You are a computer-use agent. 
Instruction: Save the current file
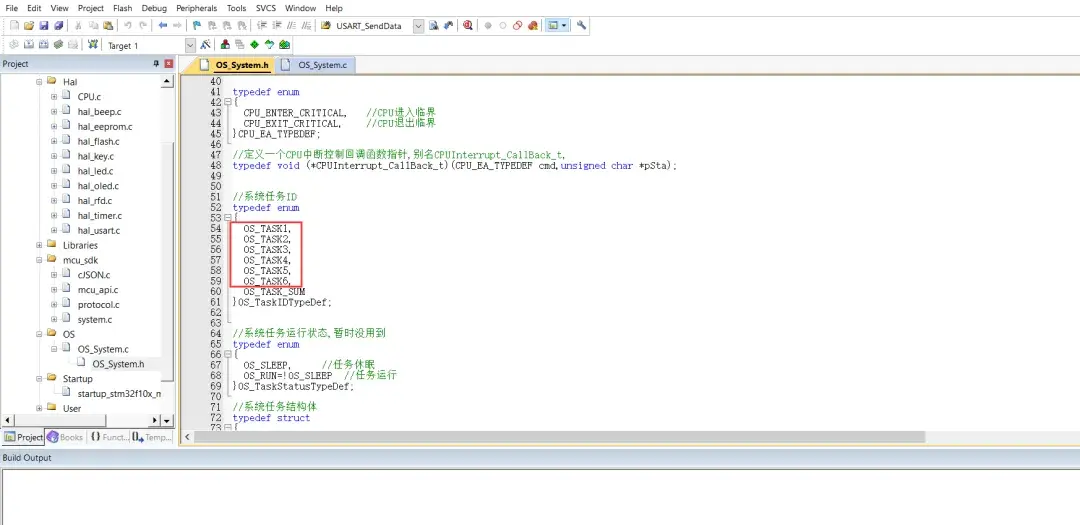pyautogui.click(x=44, y=25)
